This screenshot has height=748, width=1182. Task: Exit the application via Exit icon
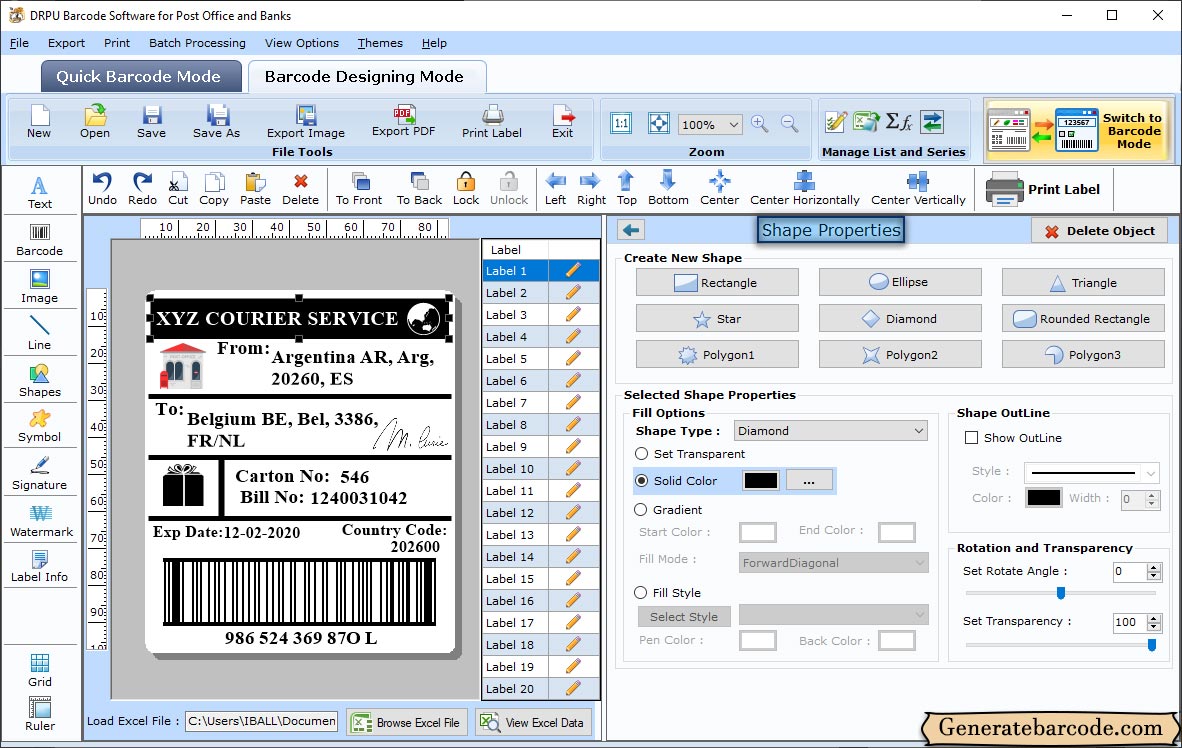pos(562,122)
